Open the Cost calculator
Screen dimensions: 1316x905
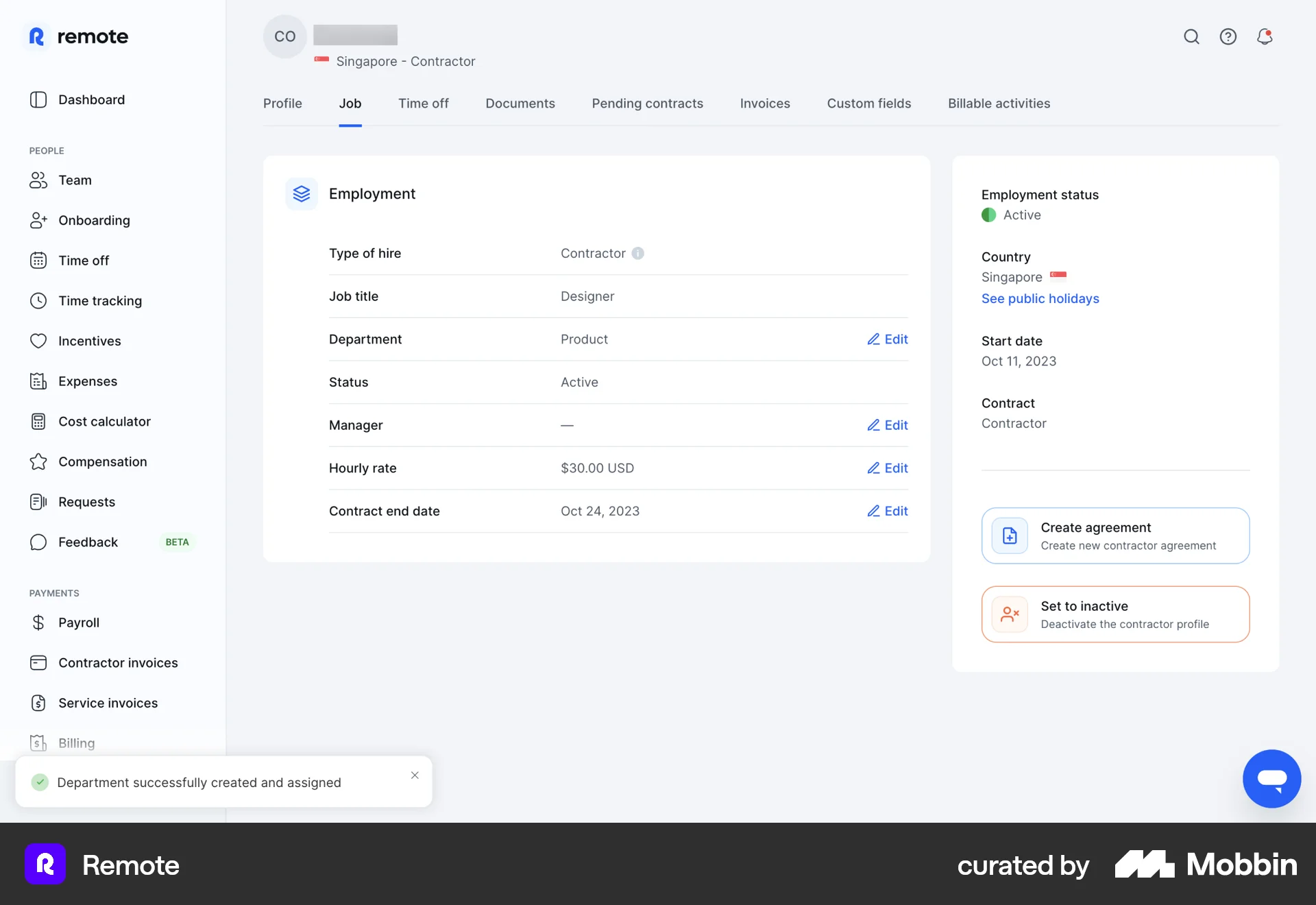click(x=104, y=421)
